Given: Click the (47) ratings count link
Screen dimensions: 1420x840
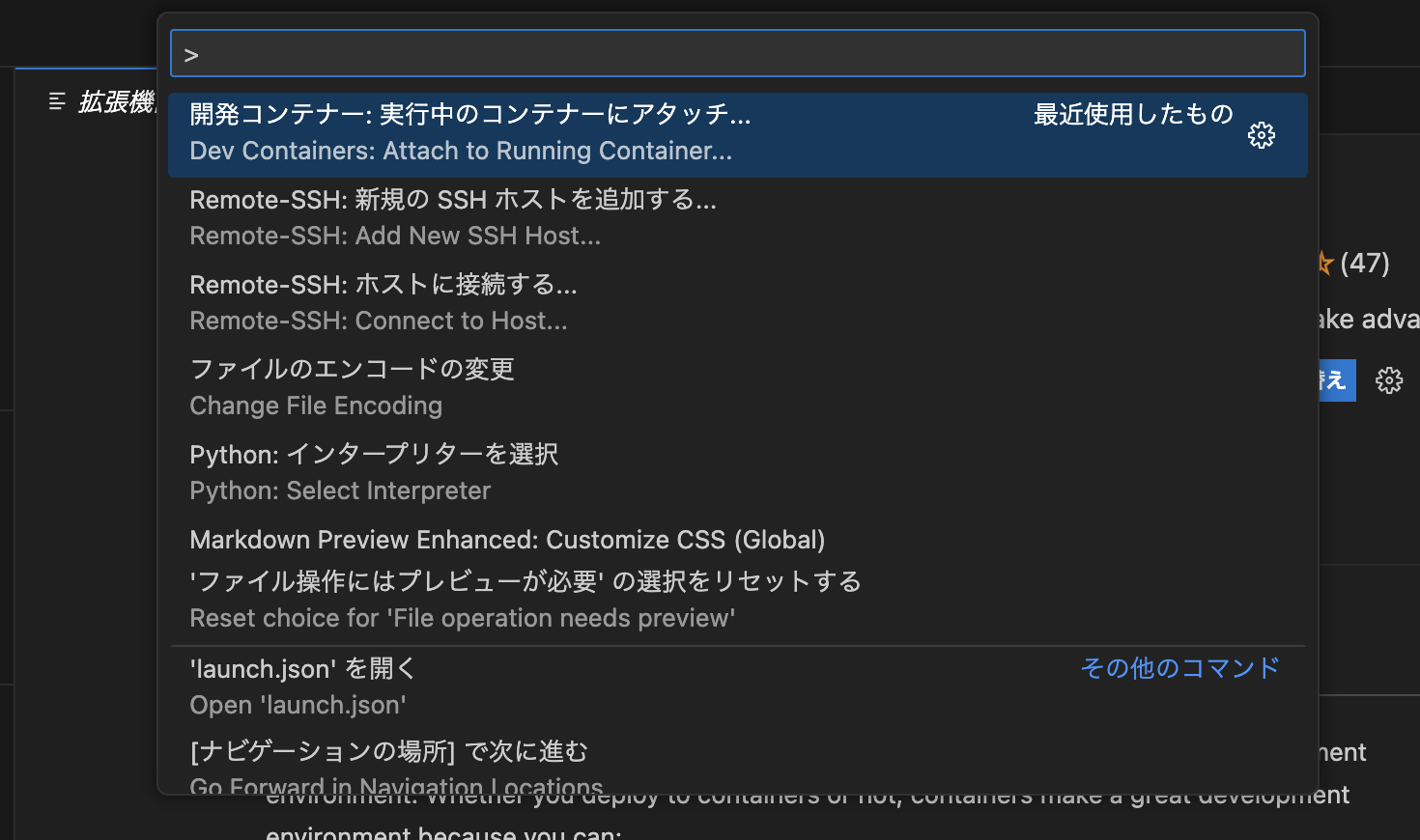Looking at the screenshot, I should pyautogui.click(x=1365, y=262).
